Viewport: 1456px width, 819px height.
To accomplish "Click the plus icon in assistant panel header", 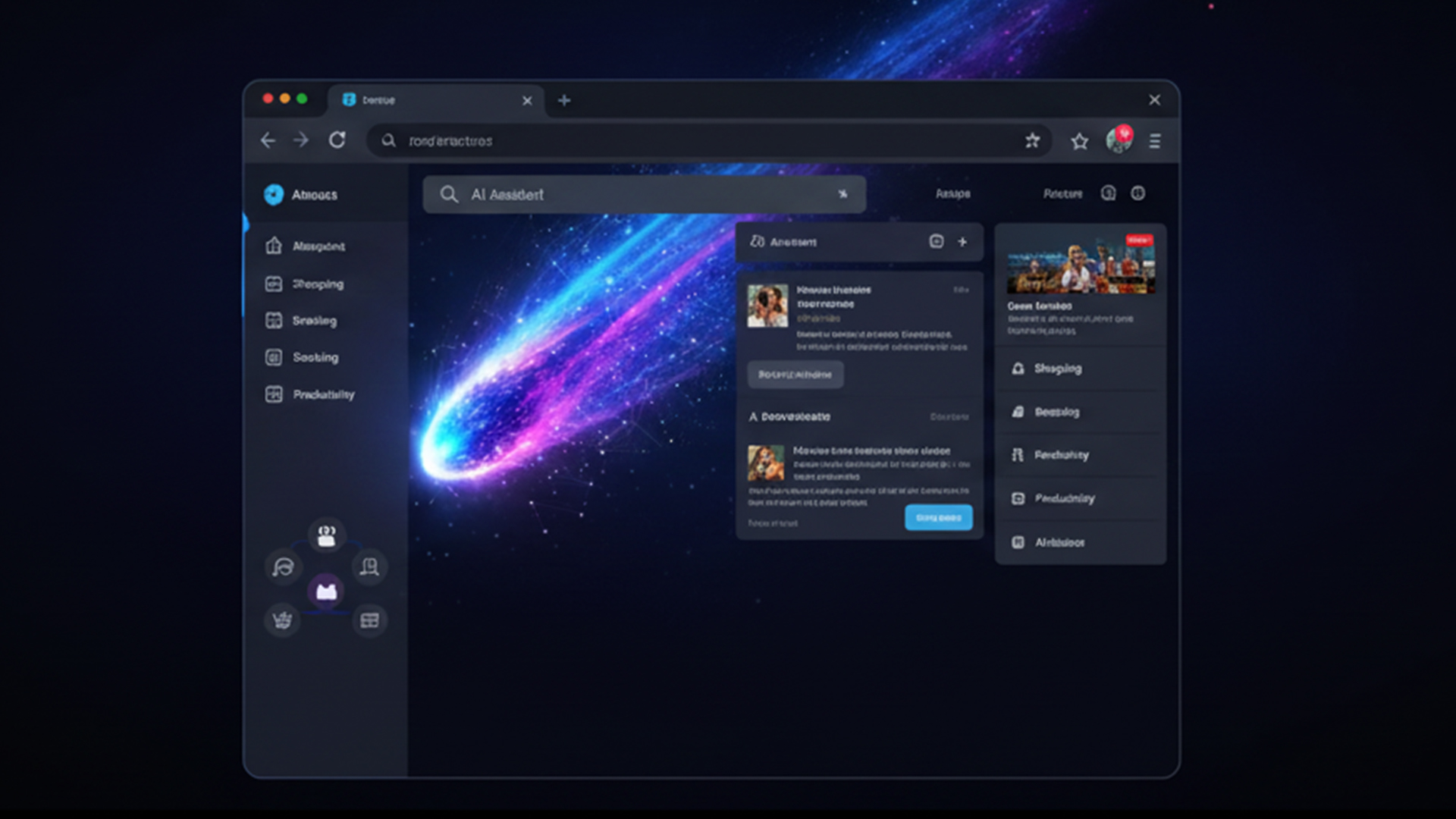I will coord(962,242).
